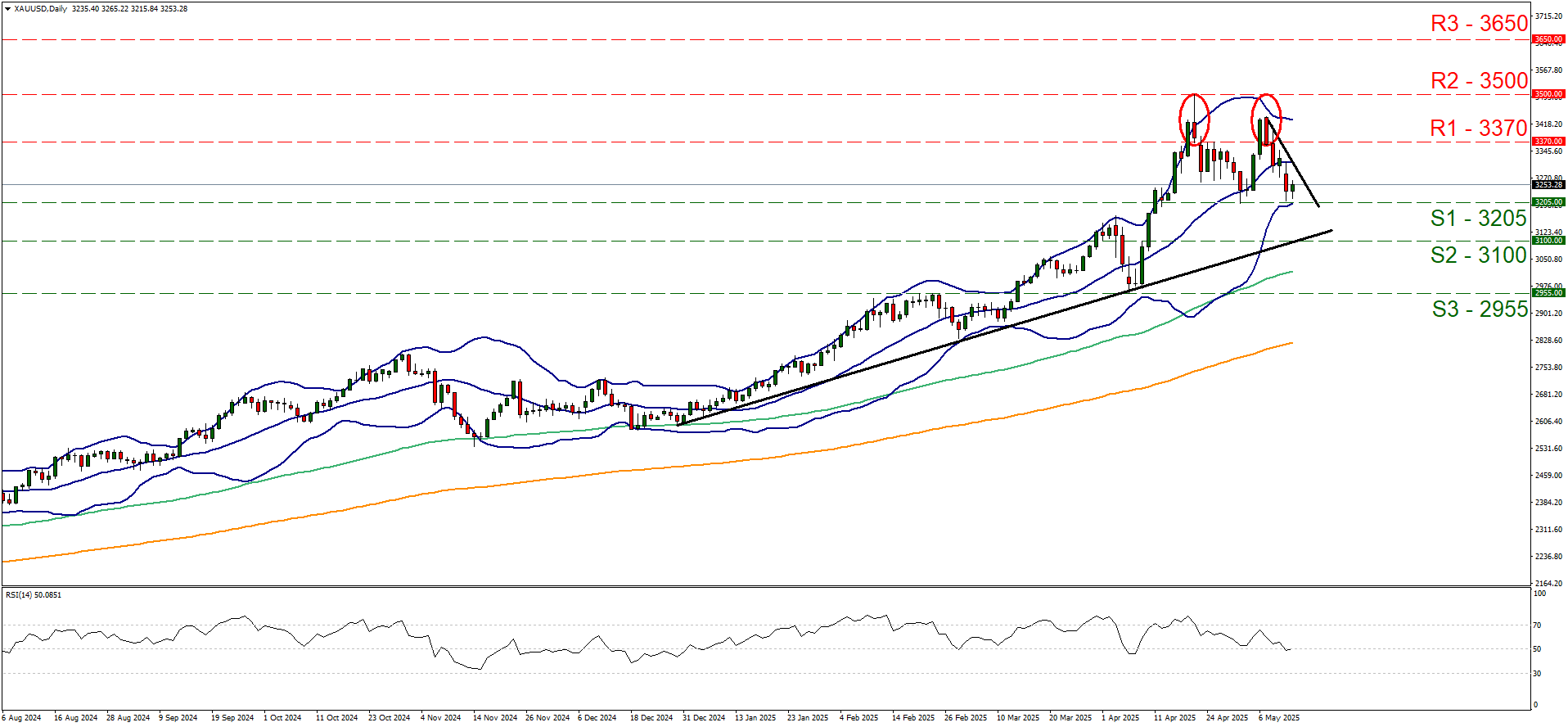Select the S1 - 3205 support label
Viewport: 1568px width, 727px height.
(1478, 219)
